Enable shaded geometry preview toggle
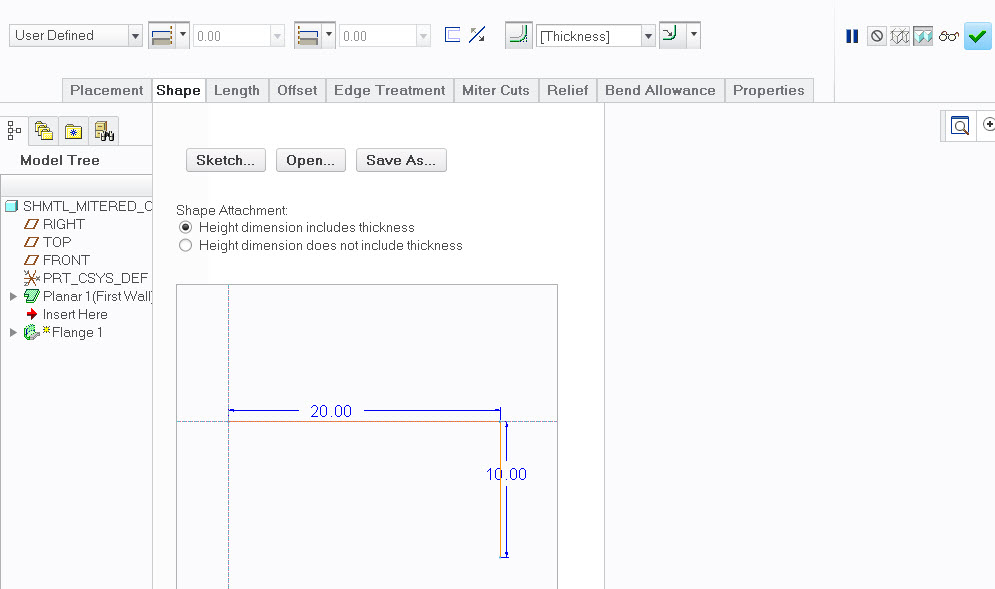 click(922, 36)
